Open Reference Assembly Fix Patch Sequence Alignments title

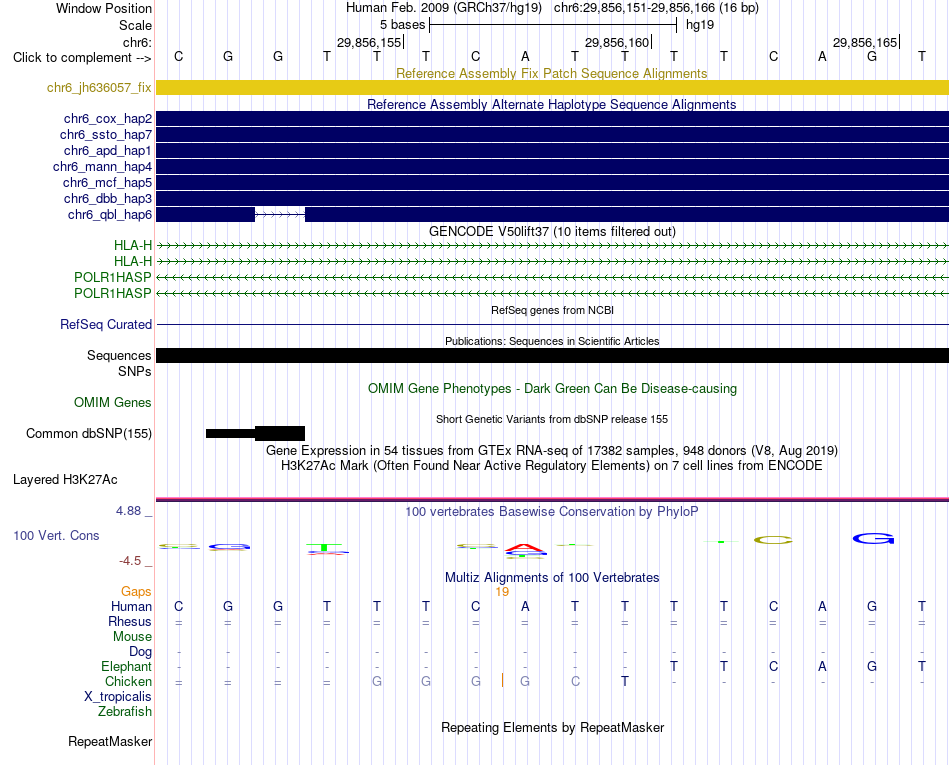[x=552, y=73]
